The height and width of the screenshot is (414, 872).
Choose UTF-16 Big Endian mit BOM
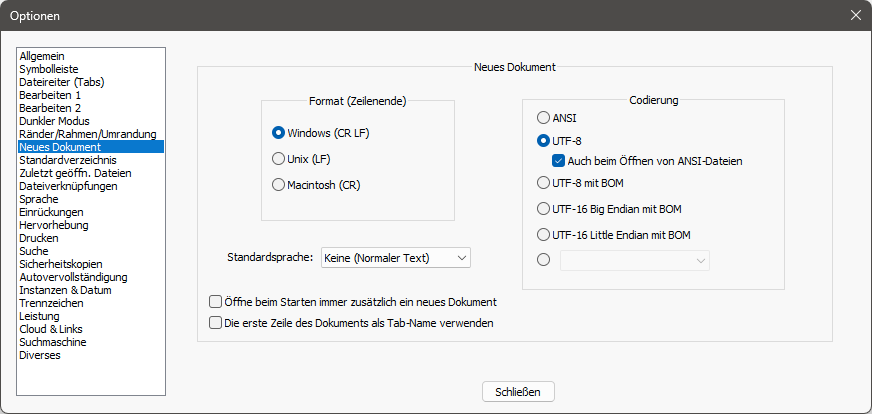544,209
